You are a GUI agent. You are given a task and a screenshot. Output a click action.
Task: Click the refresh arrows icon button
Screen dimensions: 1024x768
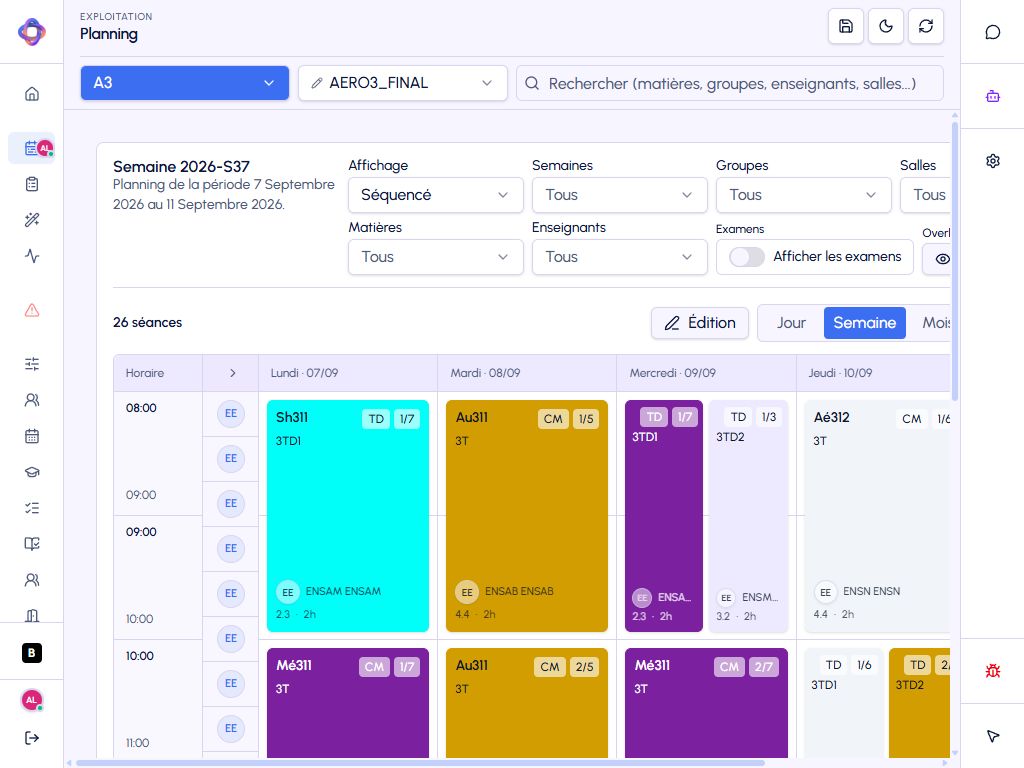tap(925, 26)
